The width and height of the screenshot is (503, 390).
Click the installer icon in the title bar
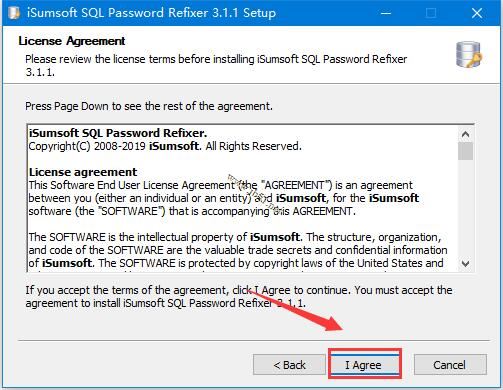coord(14,13)
